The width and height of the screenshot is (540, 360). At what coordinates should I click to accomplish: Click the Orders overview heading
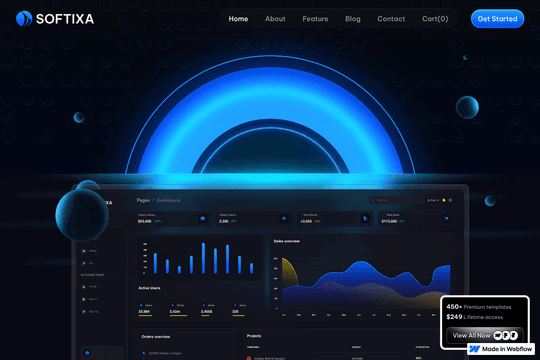click(x=156, y=337)
